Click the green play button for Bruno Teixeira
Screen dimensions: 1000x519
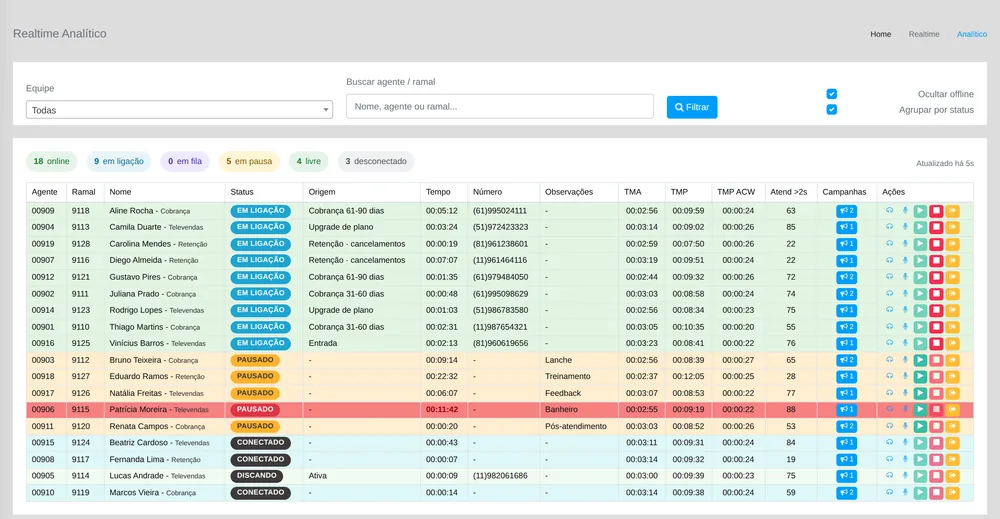click(920, 360)
